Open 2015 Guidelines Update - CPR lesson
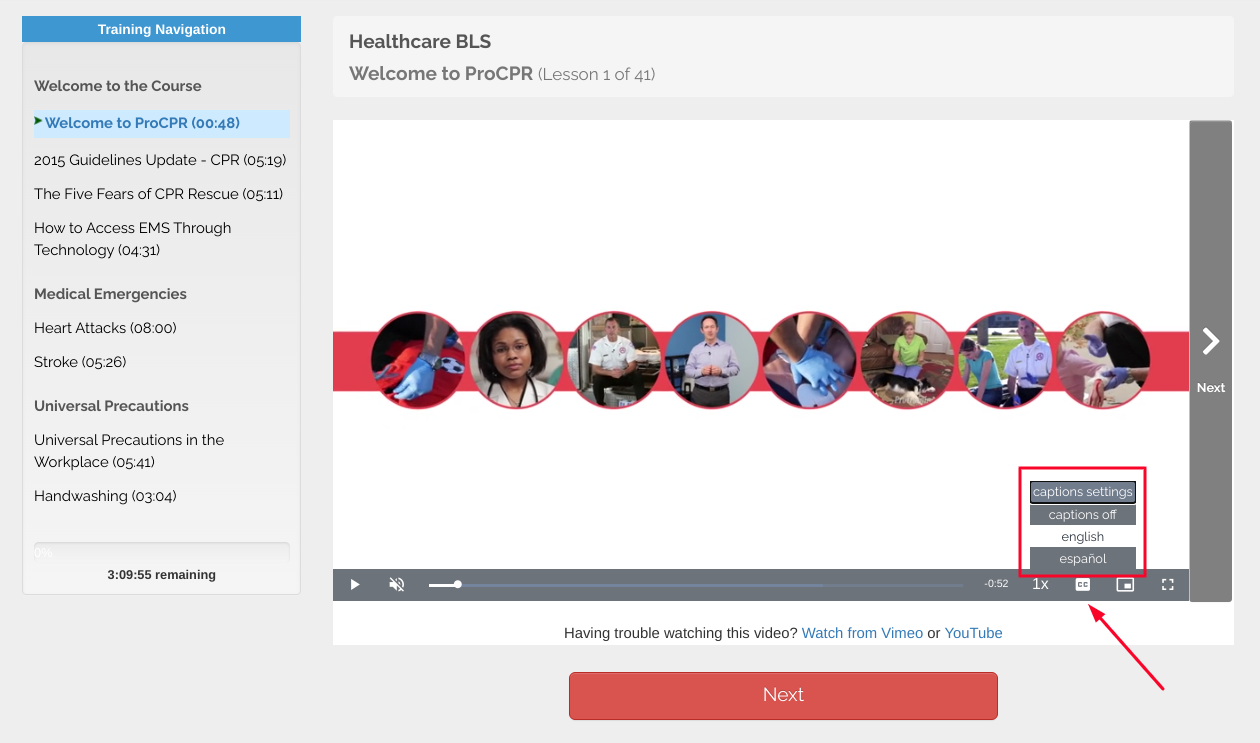The width and height of the screenshot is (1260, 743). 161,160
